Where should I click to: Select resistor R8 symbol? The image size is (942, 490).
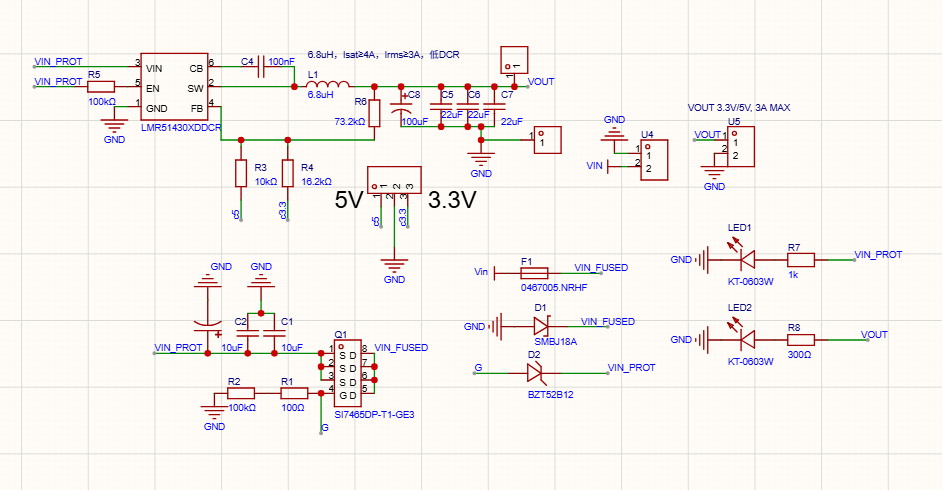801,340
